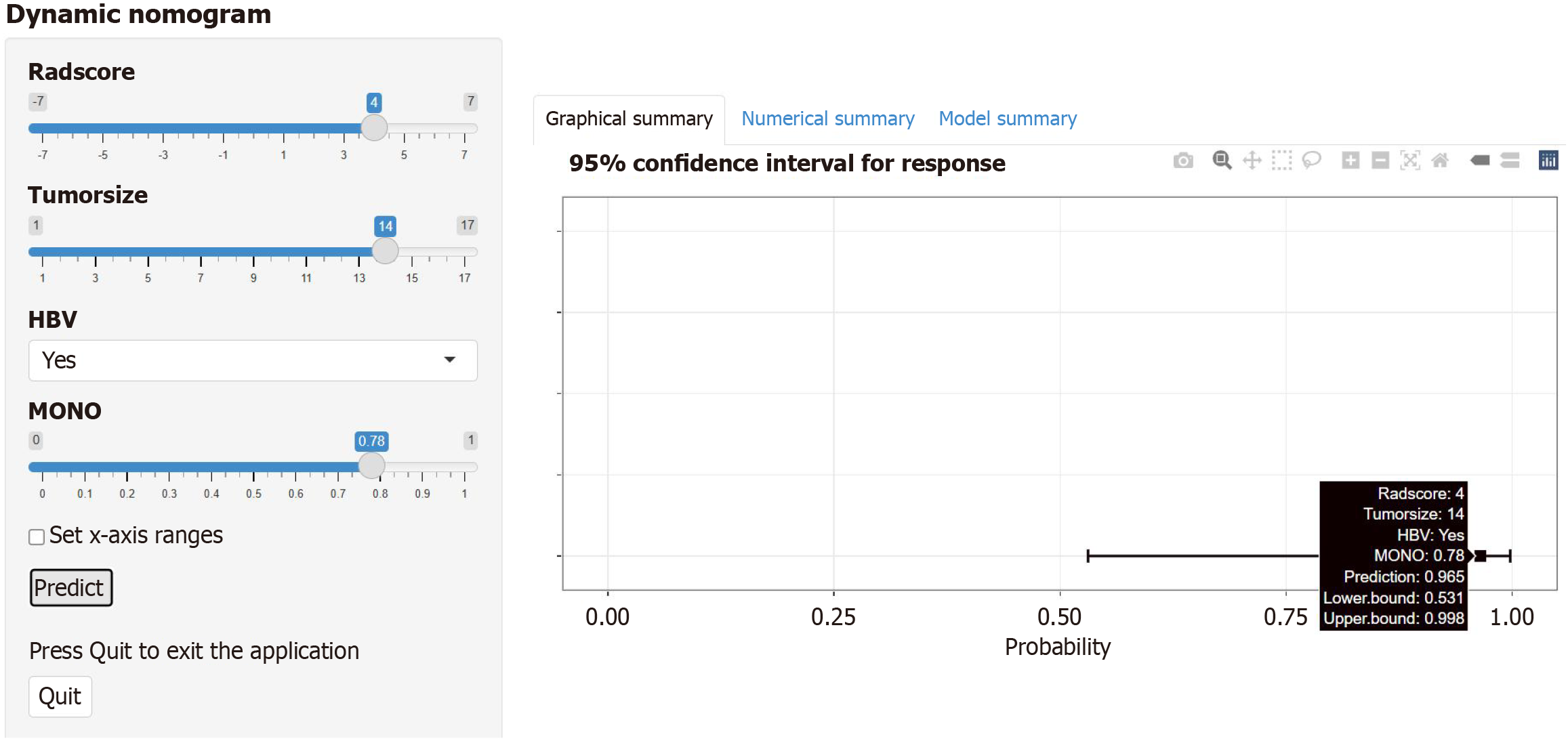The height and width of the screenshot is (741, 1568).
Task: Reset axes with the home icon
Action: 1440,161
